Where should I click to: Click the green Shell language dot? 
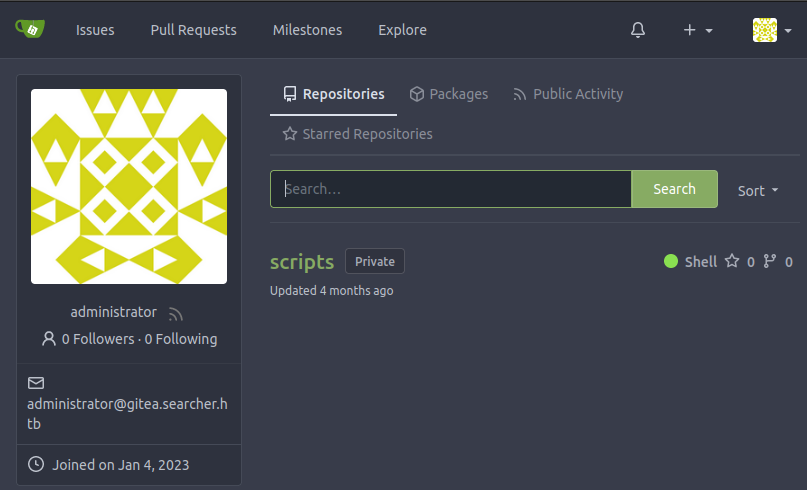[x=671, y=261]
